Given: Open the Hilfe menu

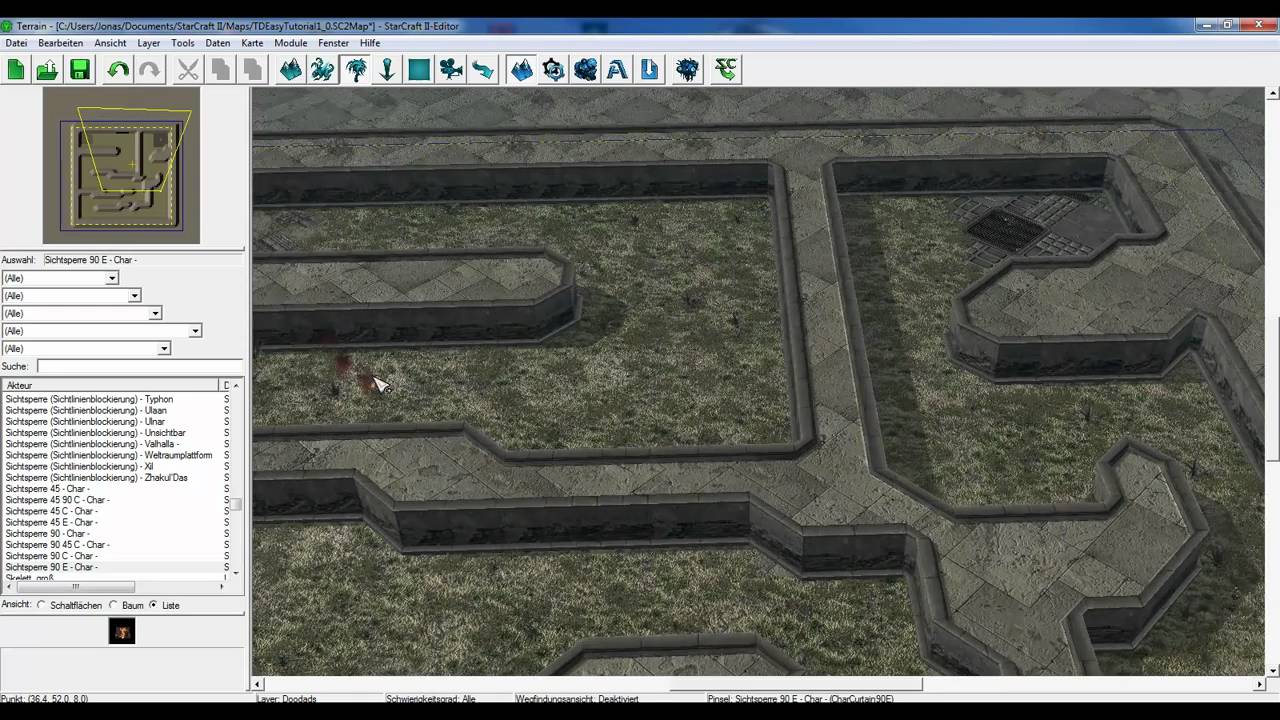Looking at the screenshot, I should pos(370,43).
